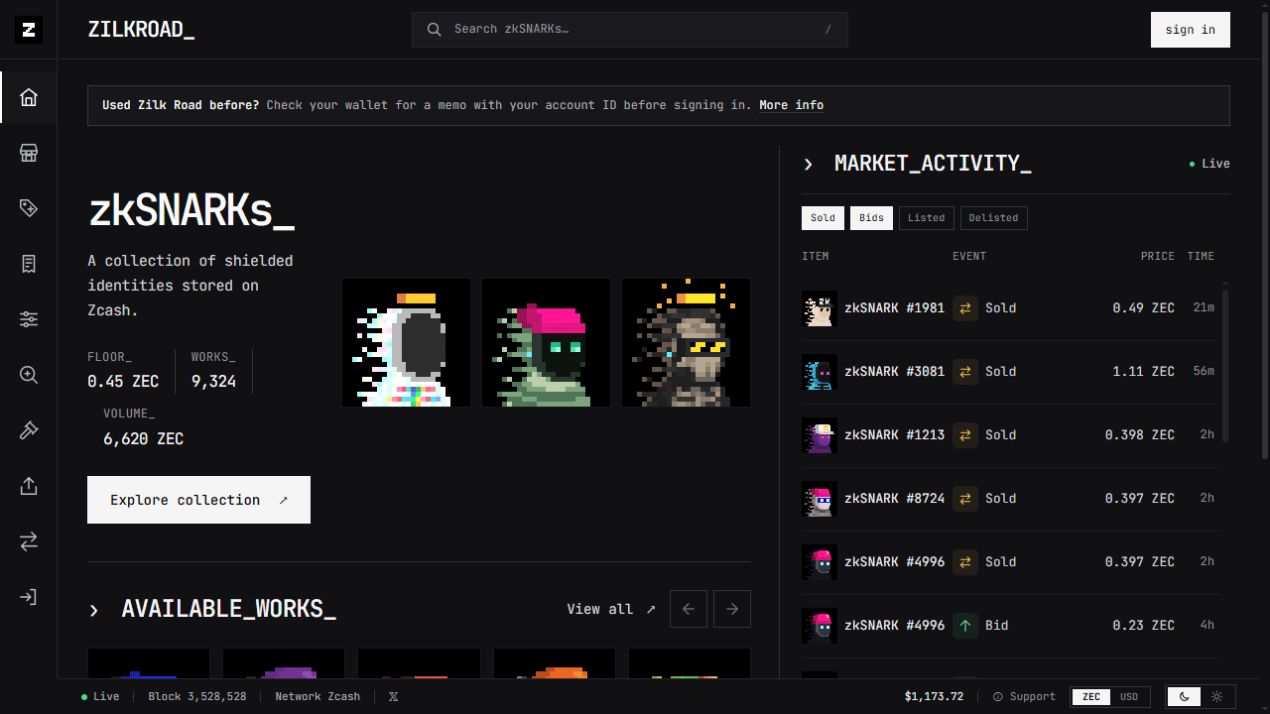
Task: Expand MARKET_ACTIVITY_ chevron
Action: tap(808, 164)
